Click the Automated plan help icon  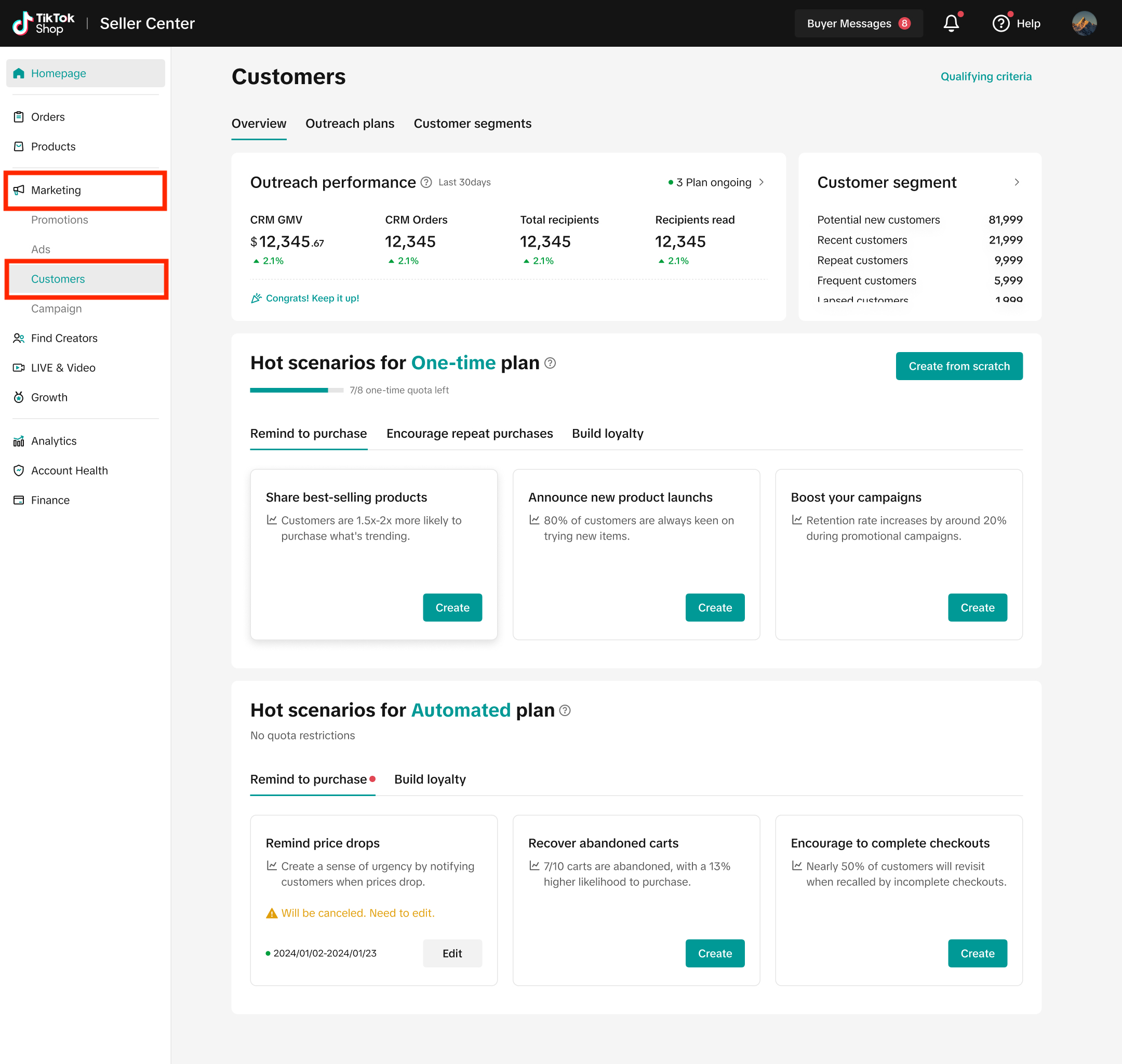click(x=565, y=710)
